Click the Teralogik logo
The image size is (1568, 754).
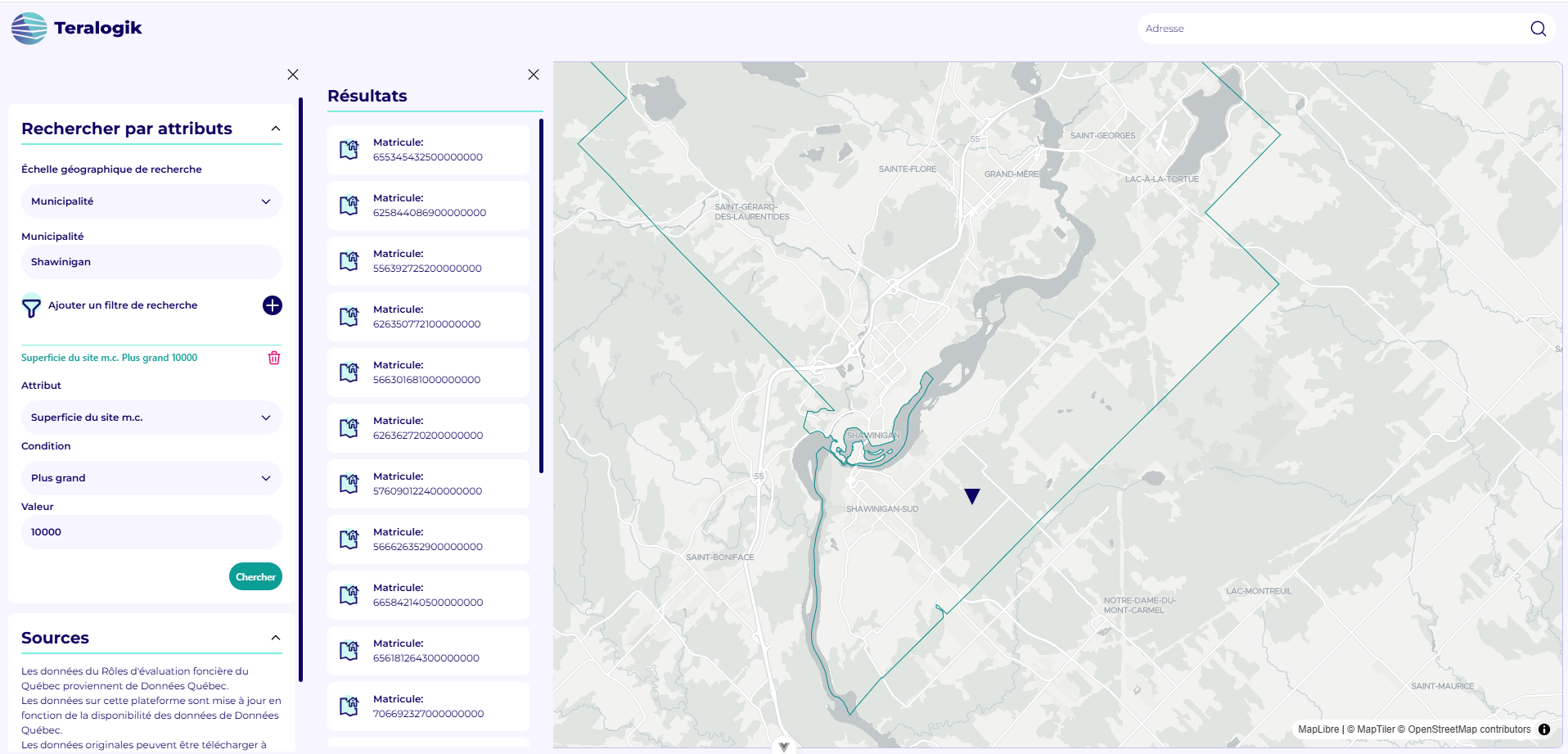point(77,29)
